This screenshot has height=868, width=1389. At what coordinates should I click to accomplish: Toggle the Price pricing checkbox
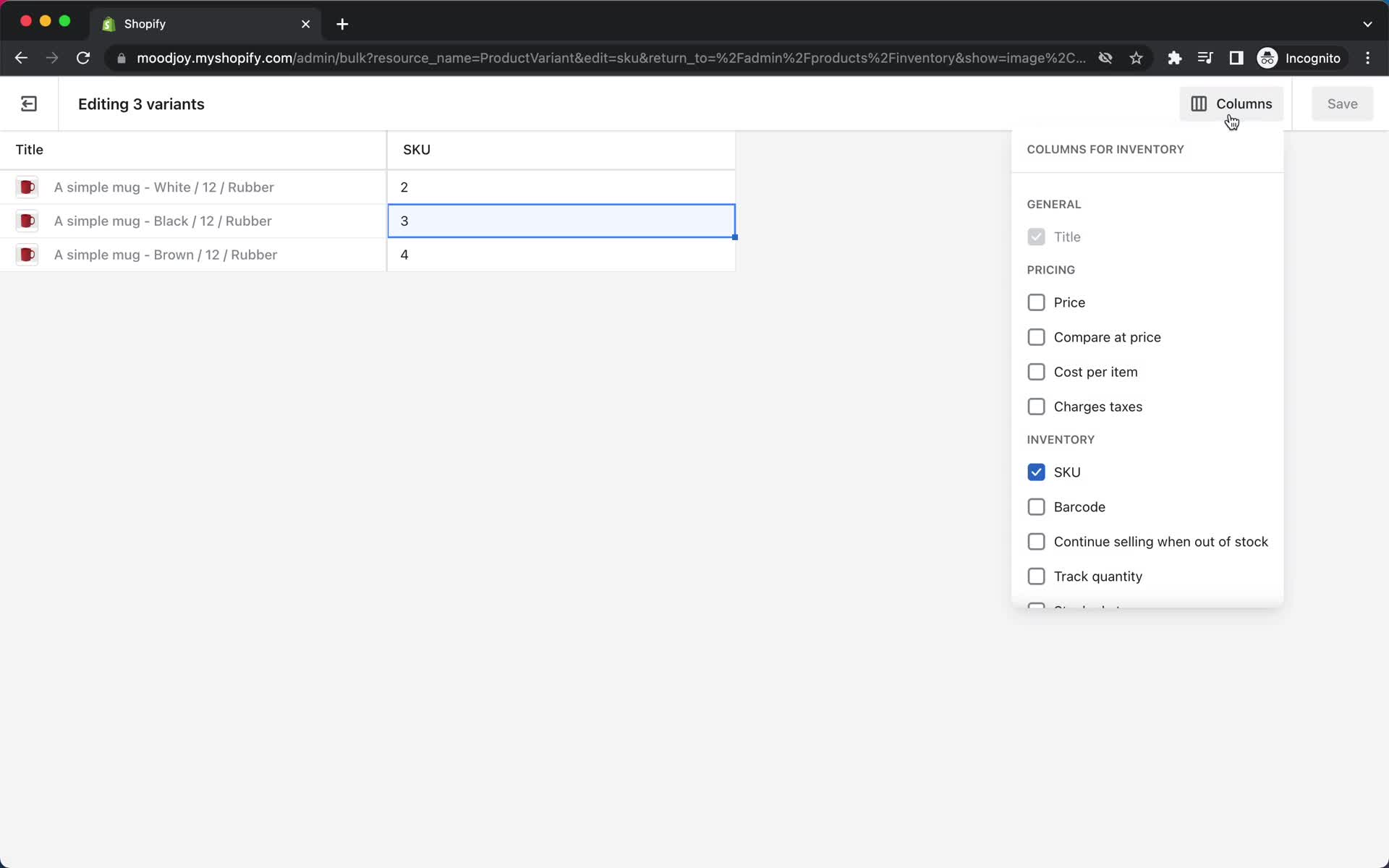point(1036,302)
